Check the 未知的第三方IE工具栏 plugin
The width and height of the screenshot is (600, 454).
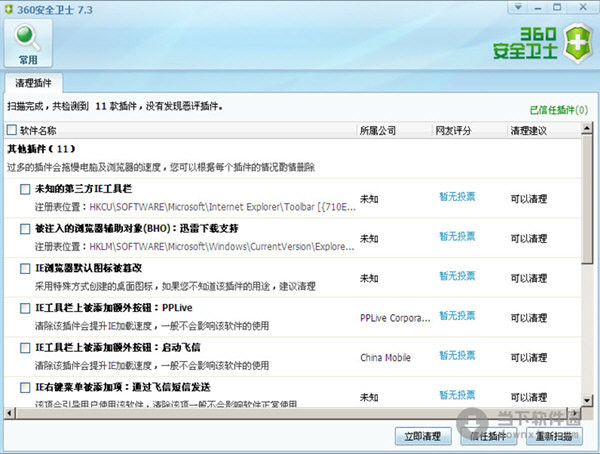click(25, 189)
